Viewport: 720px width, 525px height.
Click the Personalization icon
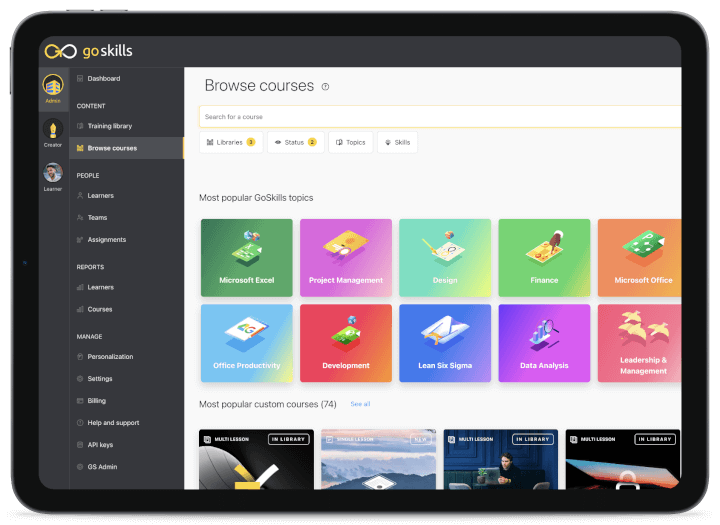point(80,357)
